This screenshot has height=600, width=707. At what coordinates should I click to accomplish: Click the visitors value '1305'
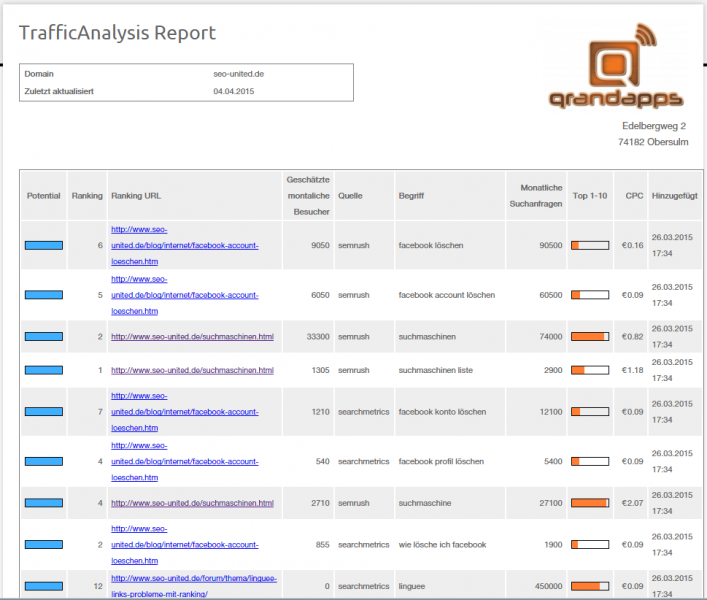pos(320,370)
